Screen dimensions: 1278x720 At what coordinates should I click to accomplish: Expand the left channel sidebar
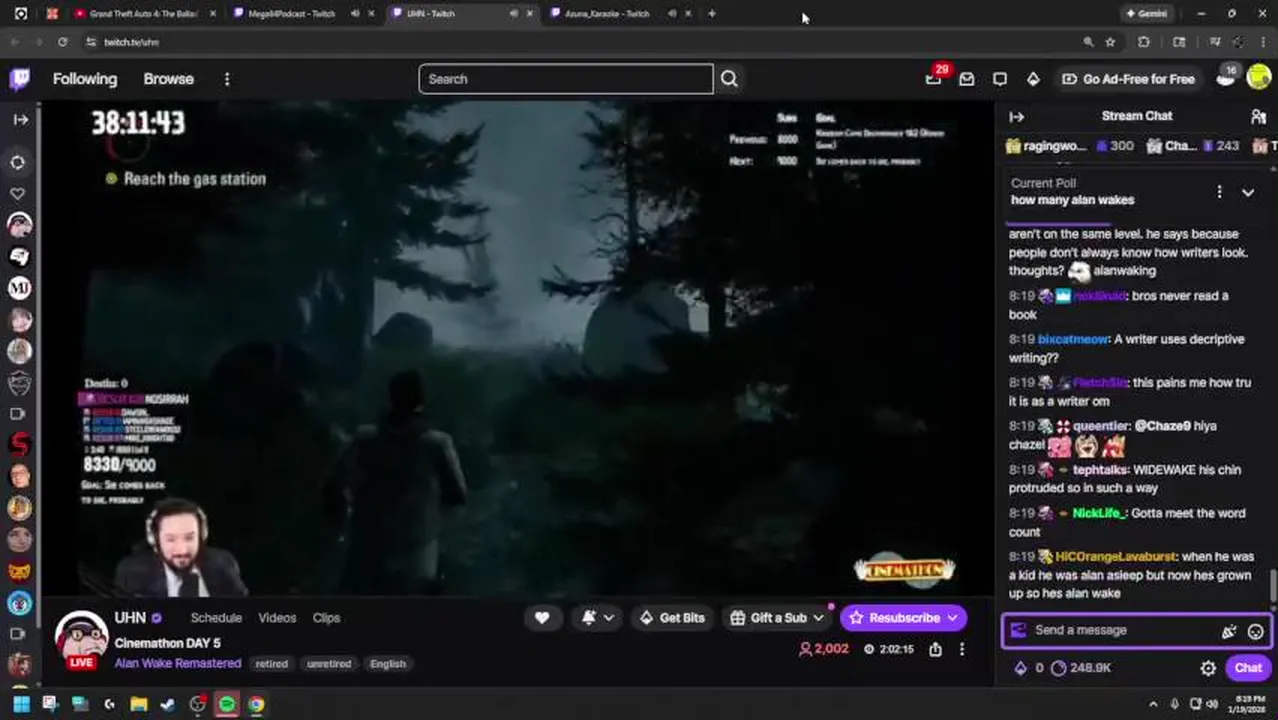click(20, 119)
